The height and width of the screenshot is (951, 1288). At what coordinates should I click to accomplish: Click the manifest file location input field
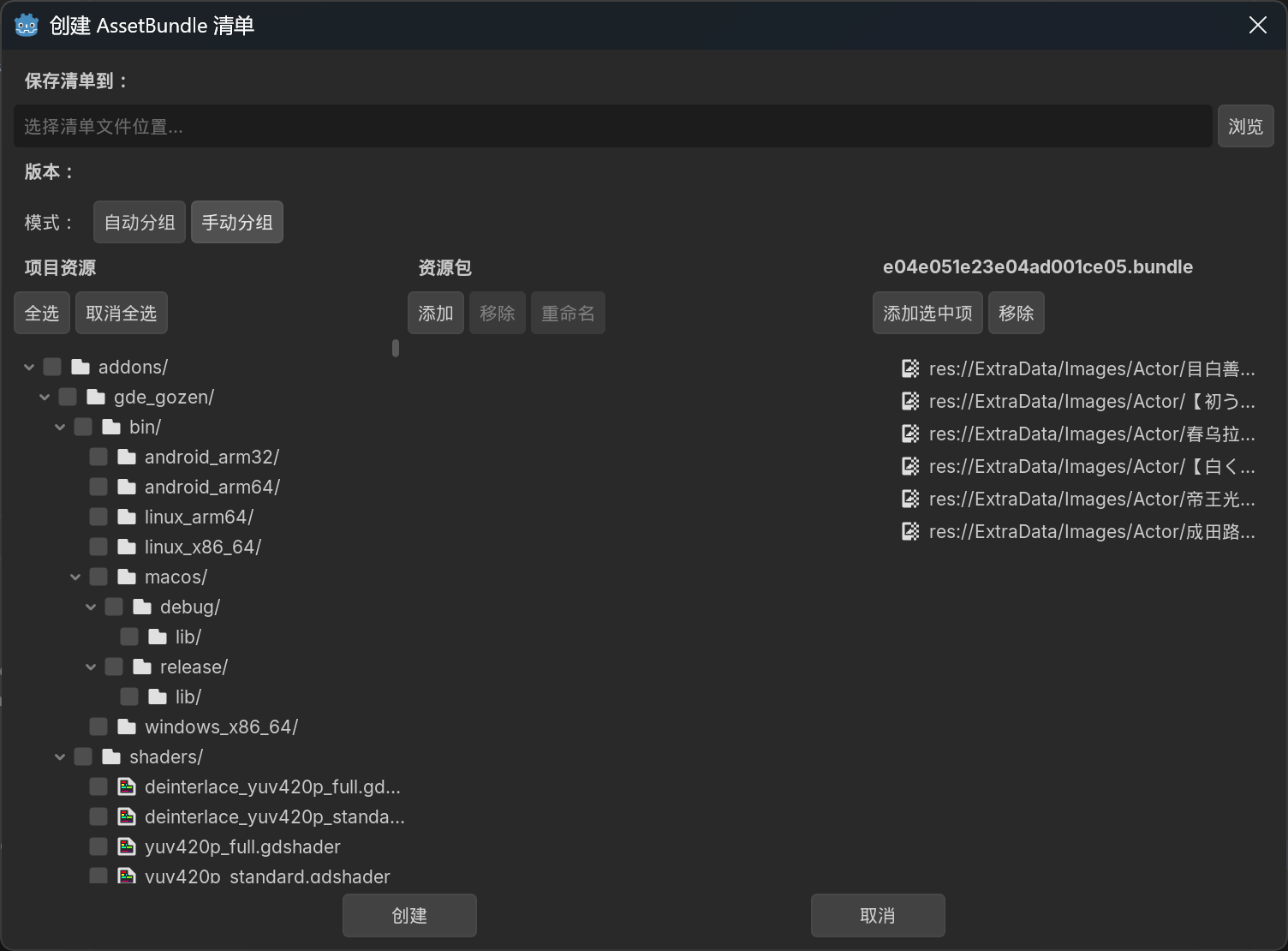click(612, 127)
